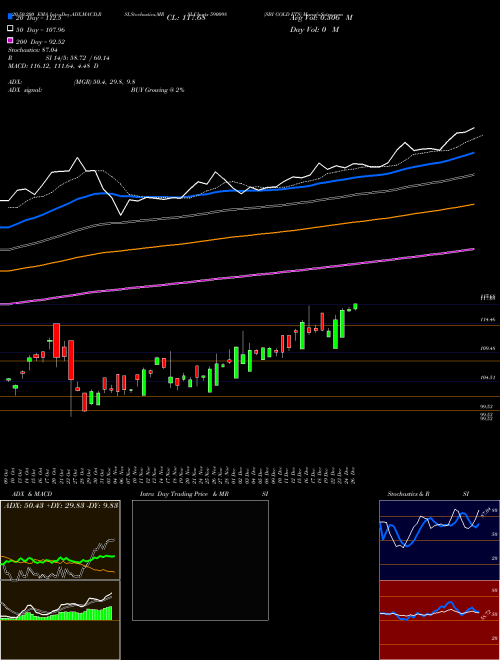Click the MACD histogram panel with green bars
The image size is (500, 660).
coord(60,620)
